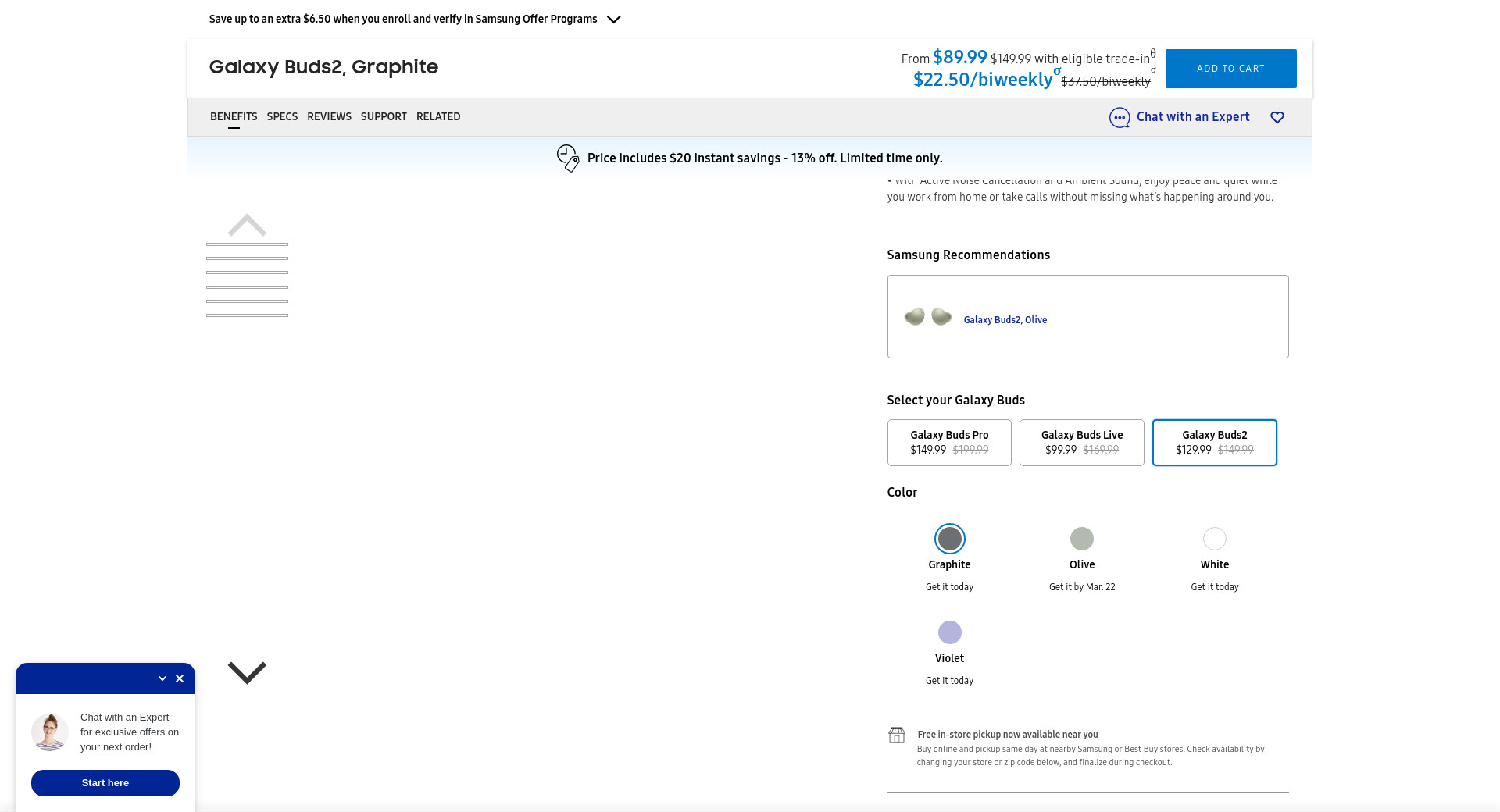Screen dimensions: 1500x812
Task: Open the Specs tab
Action: (282, 116)
